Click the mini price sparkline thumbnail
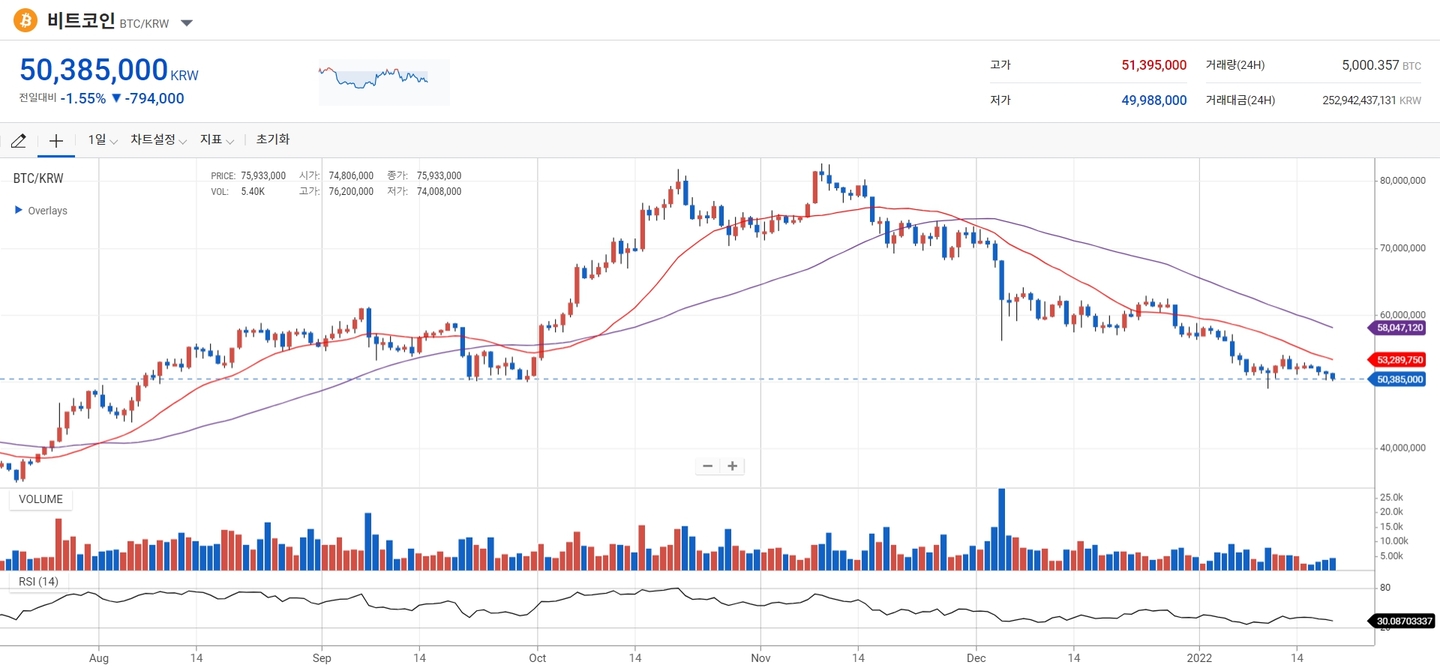 (x=384, y=81)
